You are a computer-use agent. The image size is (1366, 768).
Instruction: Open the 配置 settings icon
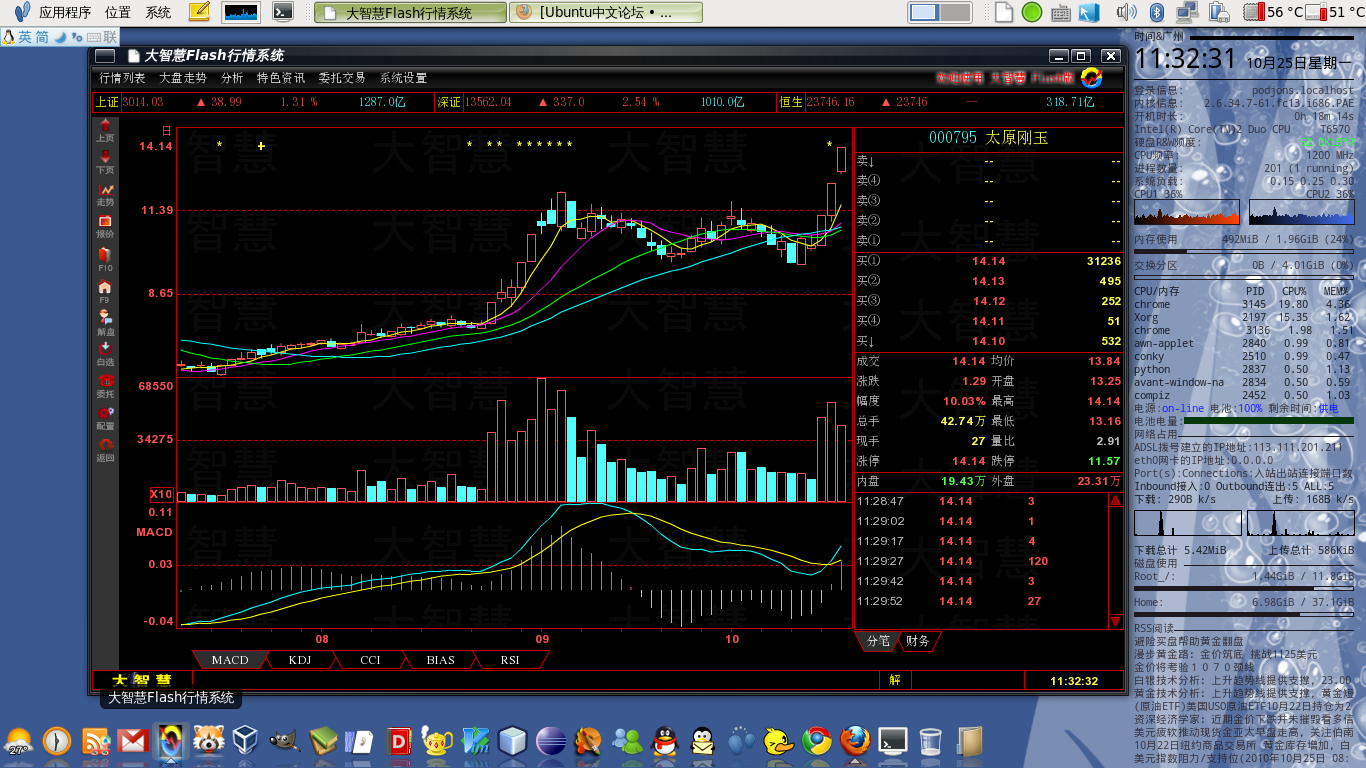[105, 418]
